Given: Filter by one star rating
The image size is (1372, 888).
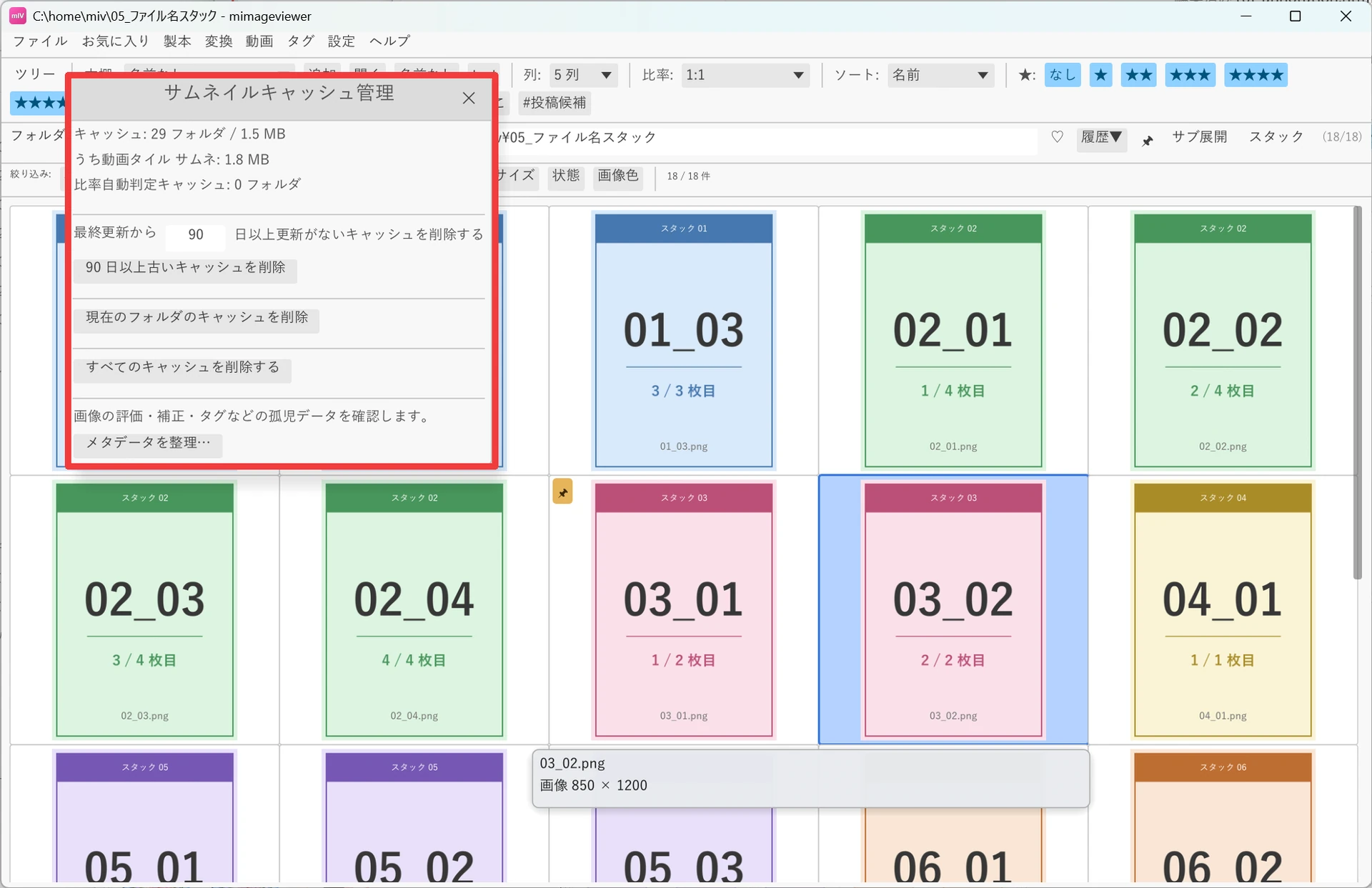Looking at the screenshot, I should coord(1100,75).
